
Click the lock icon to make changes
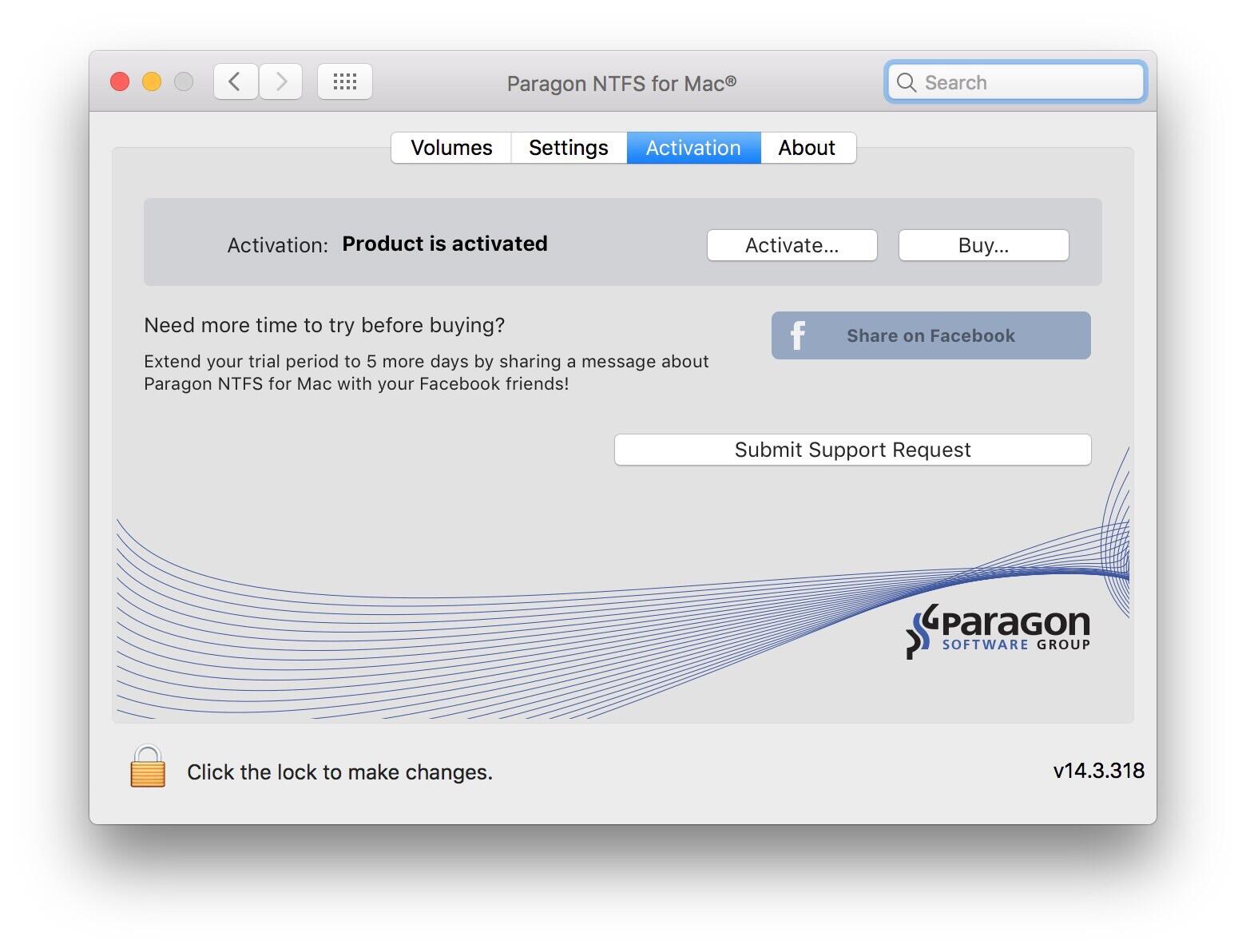click(x=148, y=767)
